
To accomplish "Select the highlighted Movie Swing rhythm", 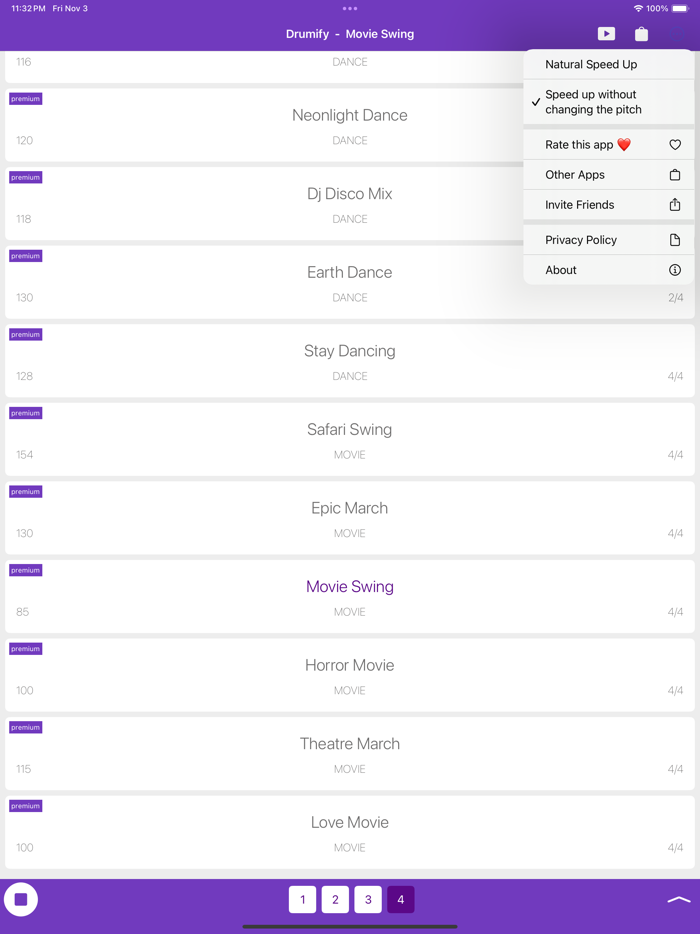I will pyautogui.click(x=350, y=597).
